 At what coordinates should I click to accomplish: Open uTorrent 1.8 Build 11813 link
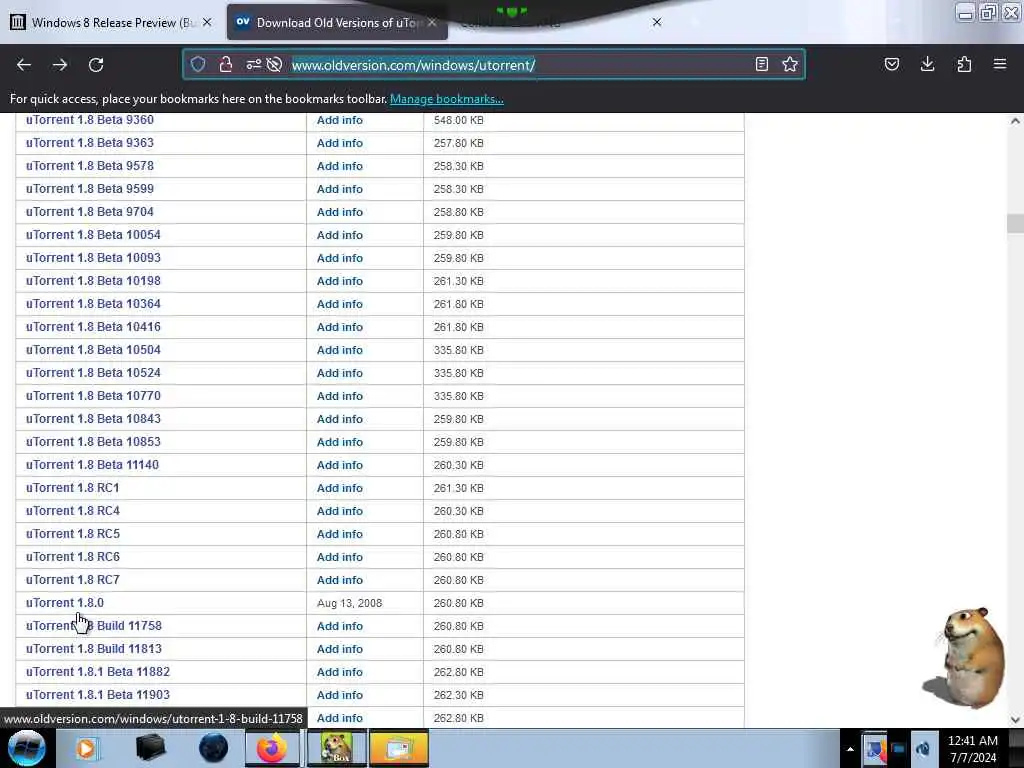click(94, 648)
